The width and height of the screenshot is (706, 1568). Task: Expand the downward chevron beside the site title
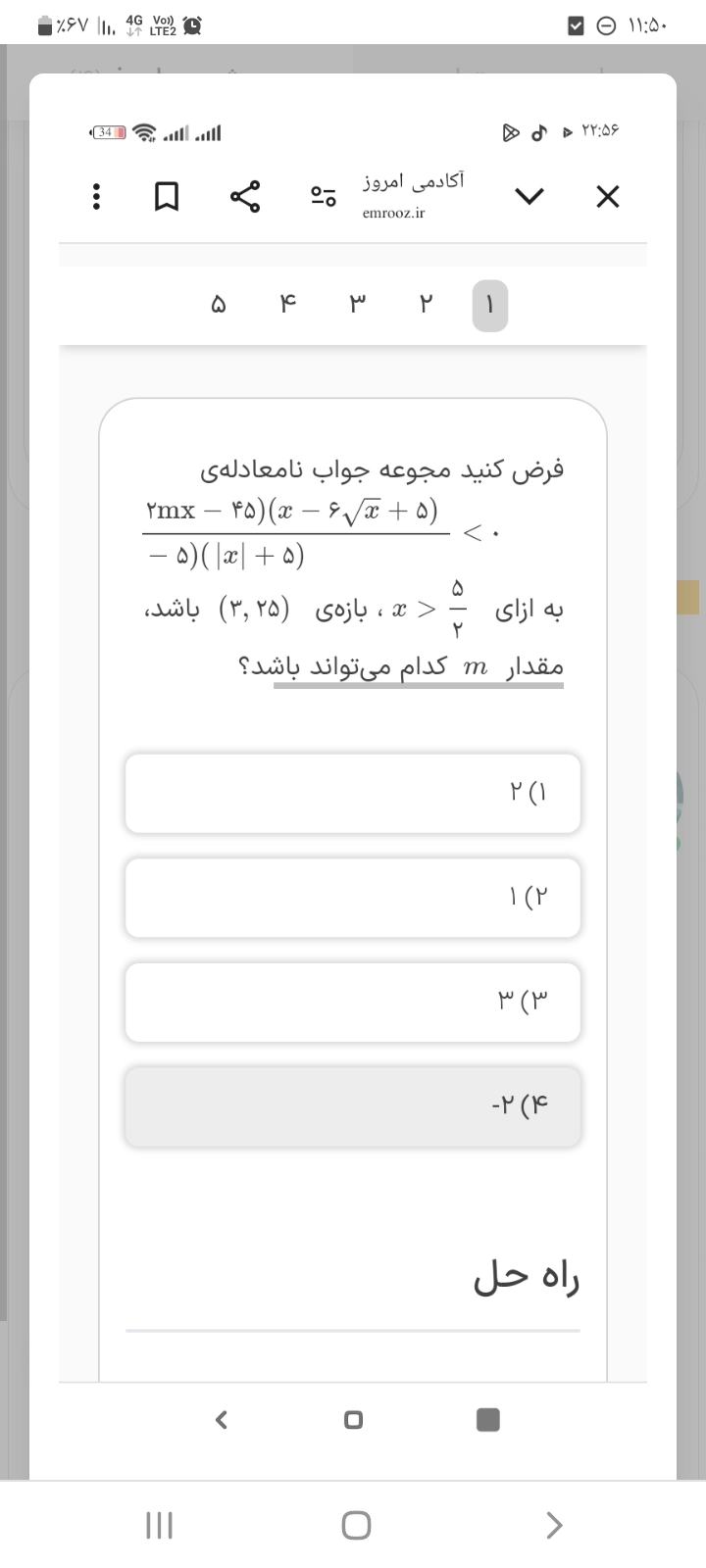(x=529, y=197)
